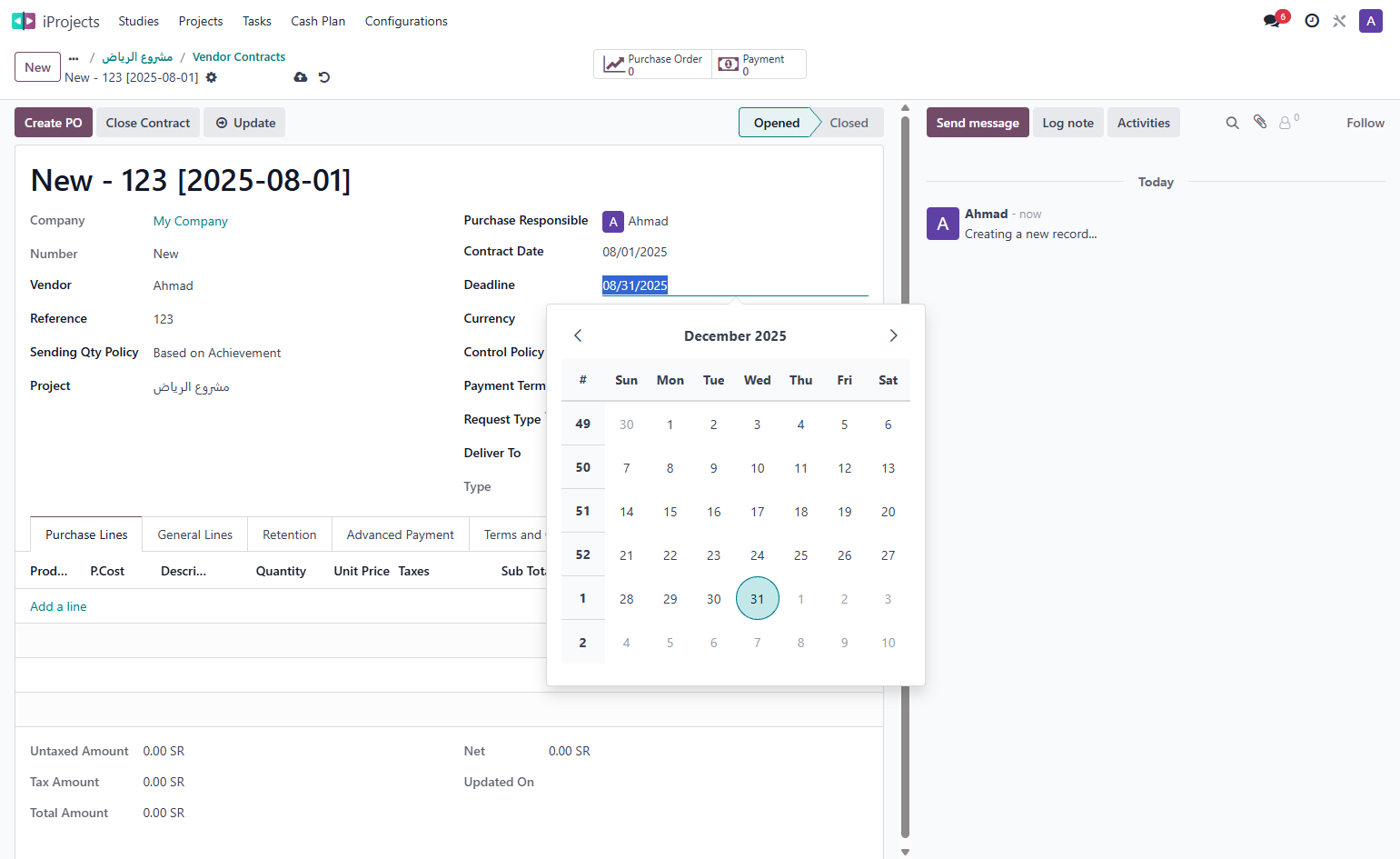Click the Follow button
Image resolution: width=1400 pixels, height=859 pixels.
(1365, 123)
